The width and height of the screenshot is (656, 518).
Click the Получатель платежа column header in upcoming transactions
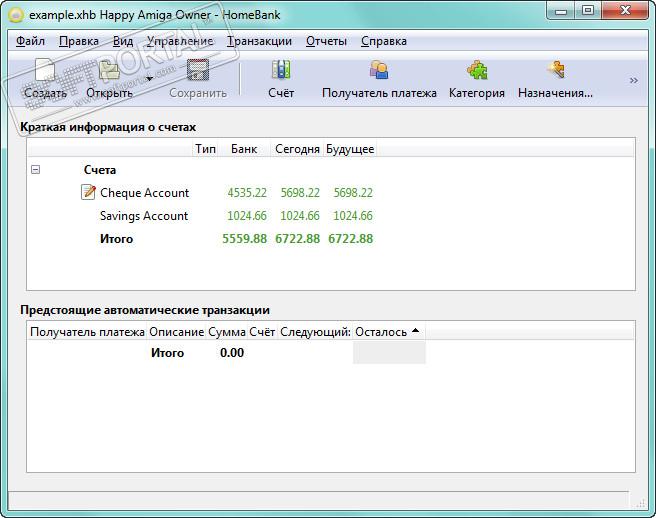87,332
